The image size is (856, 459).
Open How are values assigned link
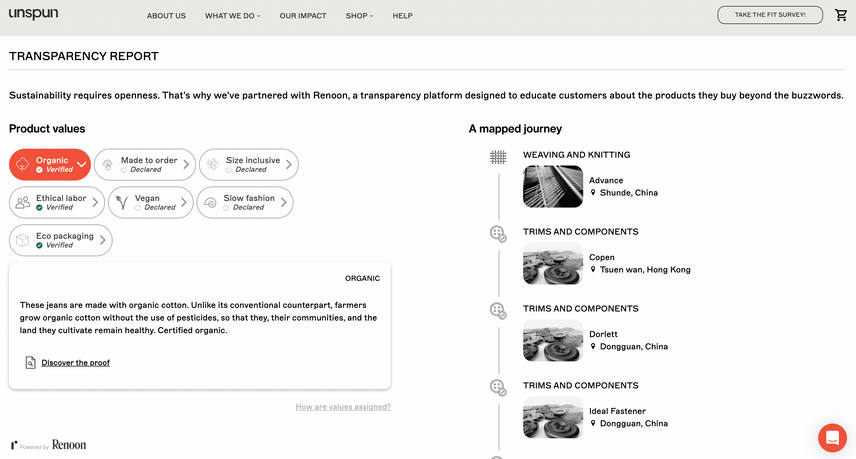pos(343,407)
